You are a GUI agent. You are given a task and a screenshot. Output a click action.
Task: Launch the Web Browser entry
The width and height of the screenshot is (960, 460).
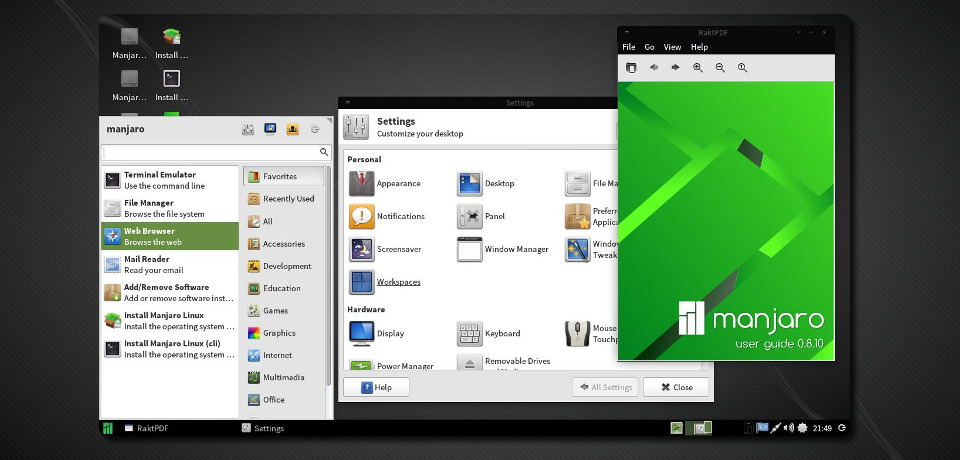170,236
